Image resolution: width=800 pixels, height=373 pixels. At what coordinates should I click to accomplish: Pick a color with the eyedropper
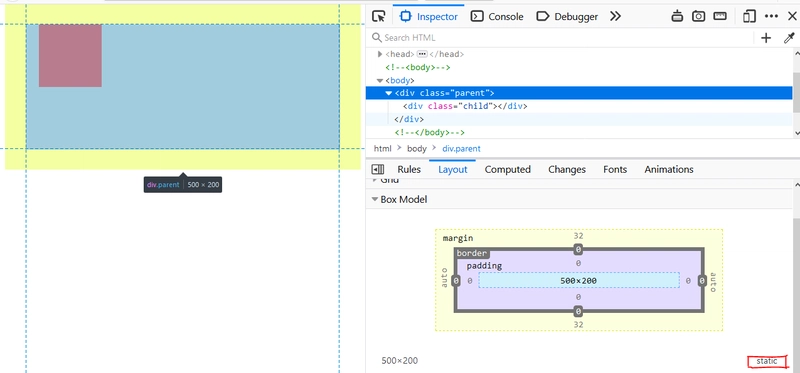[x=789, y=38]
